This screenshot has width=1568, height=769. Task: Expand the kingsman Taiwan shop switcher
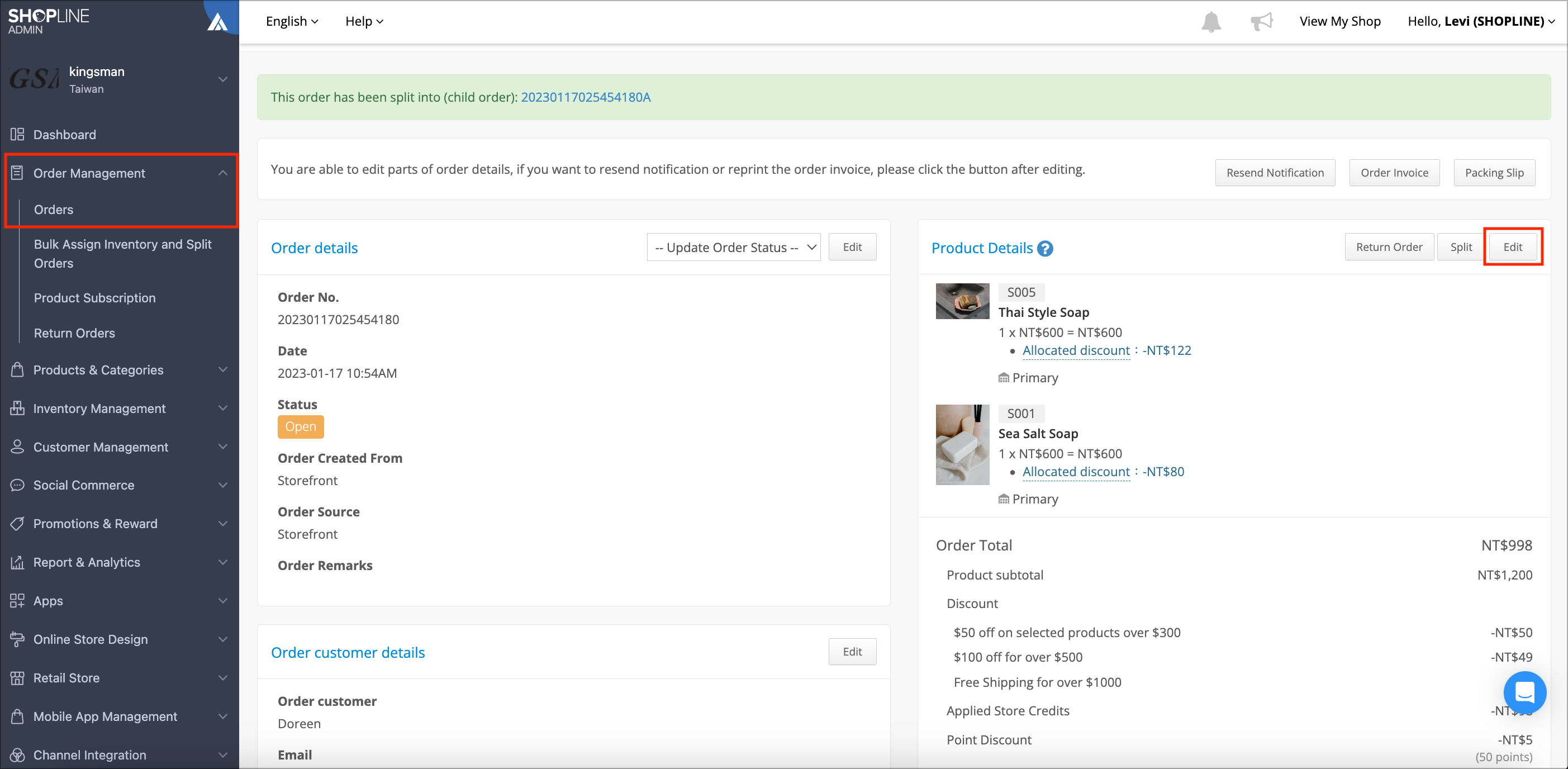click(223, 79)
